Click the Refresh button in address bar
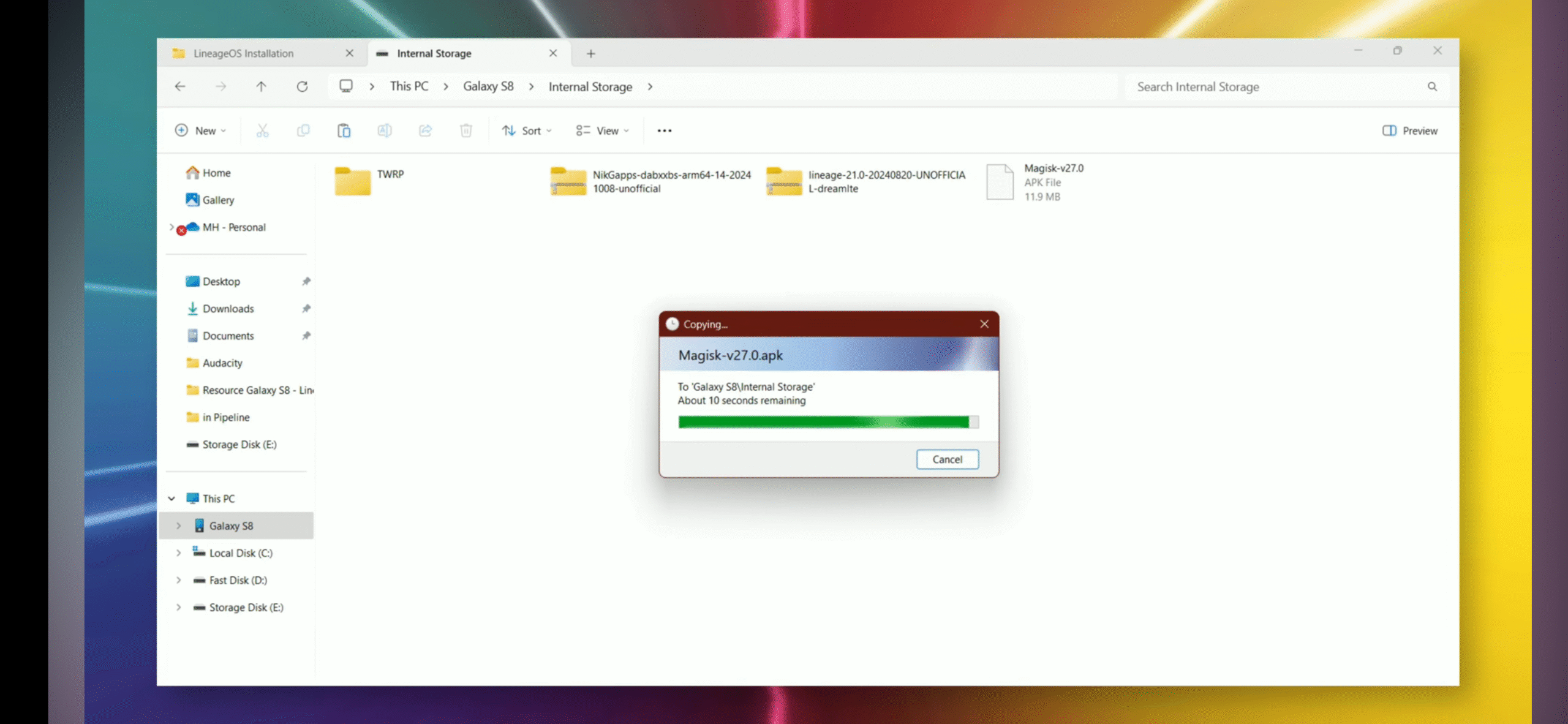 pyautogui.click(x=302, y=87)
